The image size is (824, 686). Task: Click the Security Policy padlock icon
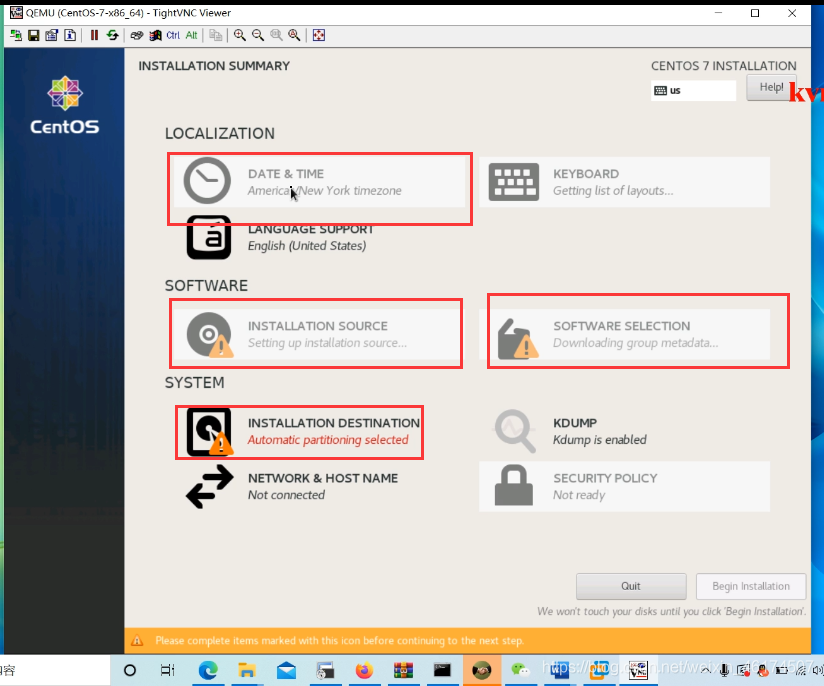513,485
